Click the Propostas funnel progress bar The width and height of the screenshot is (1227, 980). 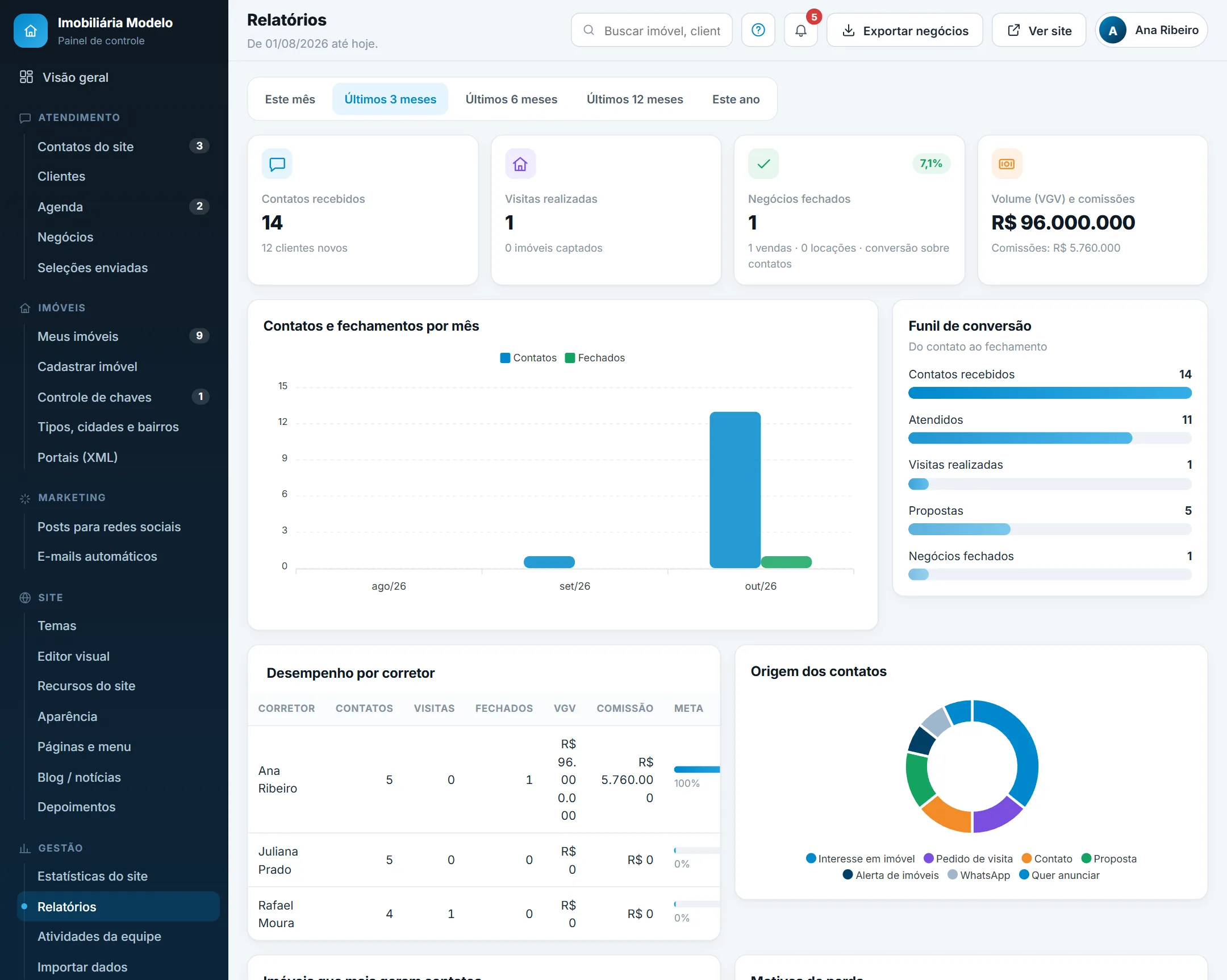(1049, 529)
